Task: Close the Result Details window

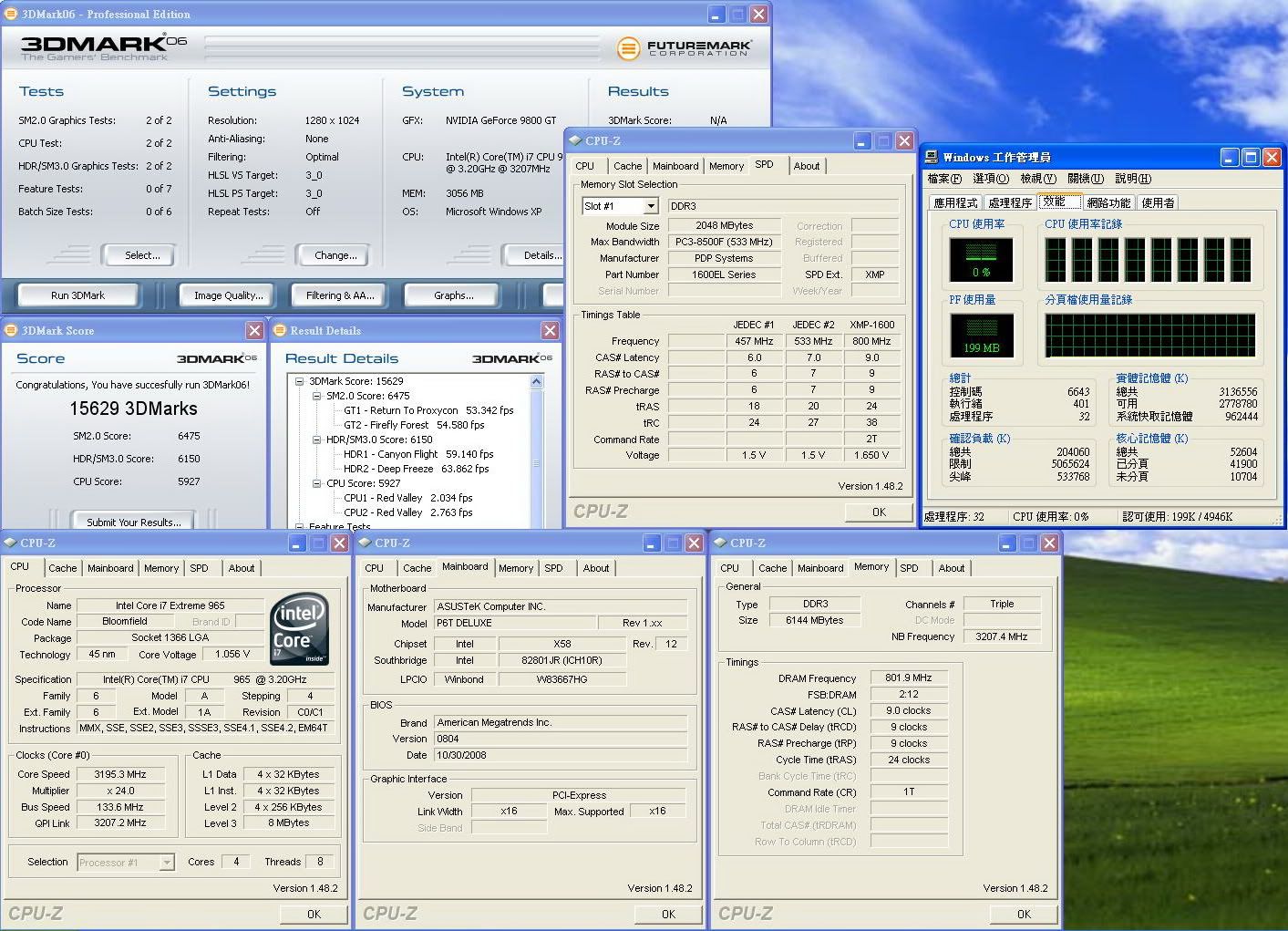Action: click(x=550, y=330)
